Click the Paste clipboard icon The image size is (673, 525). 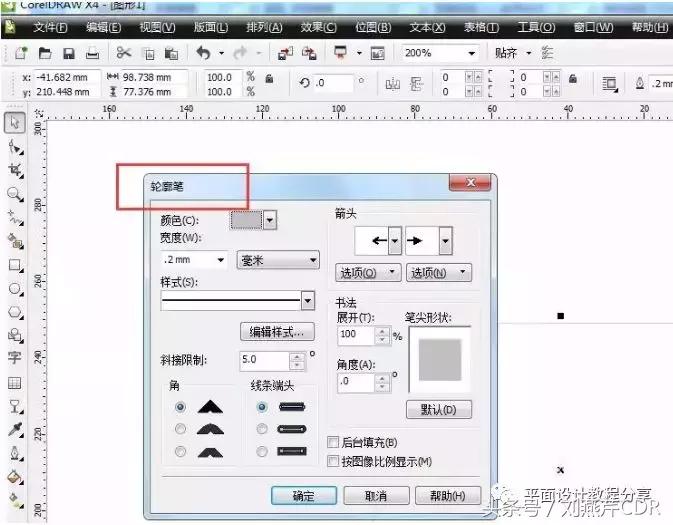[171, 54]
